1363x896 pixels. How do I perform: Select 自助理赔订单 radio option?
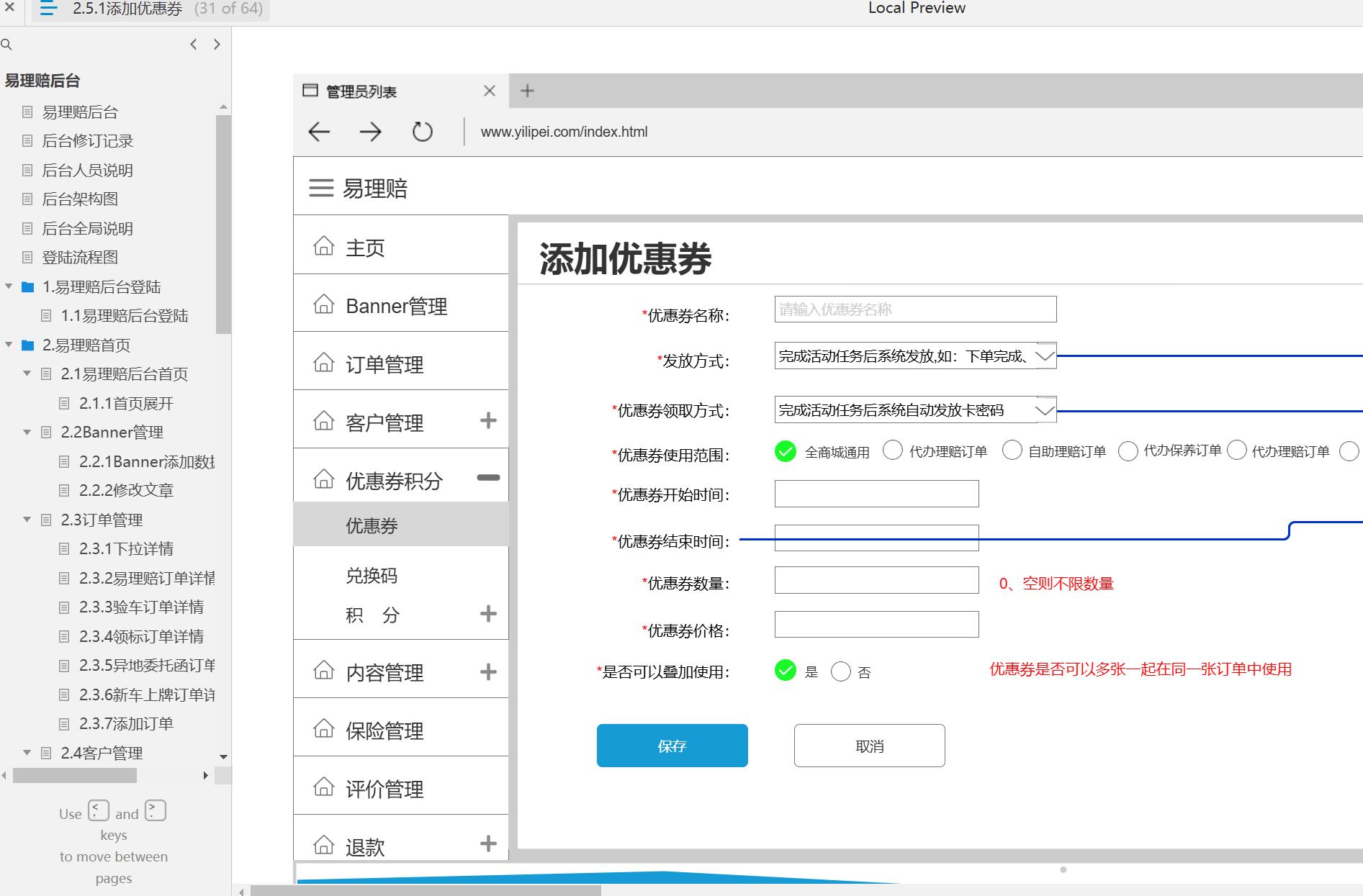1012,451
